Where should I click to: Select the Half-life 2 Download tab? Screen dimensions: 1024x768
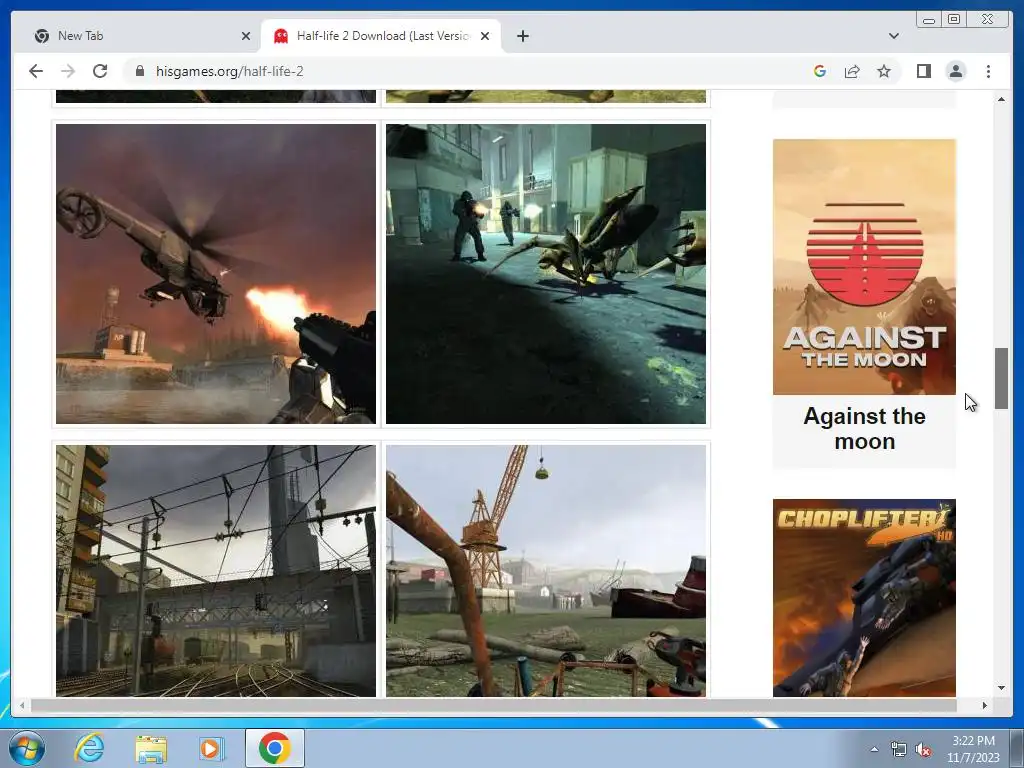point(381,36)
